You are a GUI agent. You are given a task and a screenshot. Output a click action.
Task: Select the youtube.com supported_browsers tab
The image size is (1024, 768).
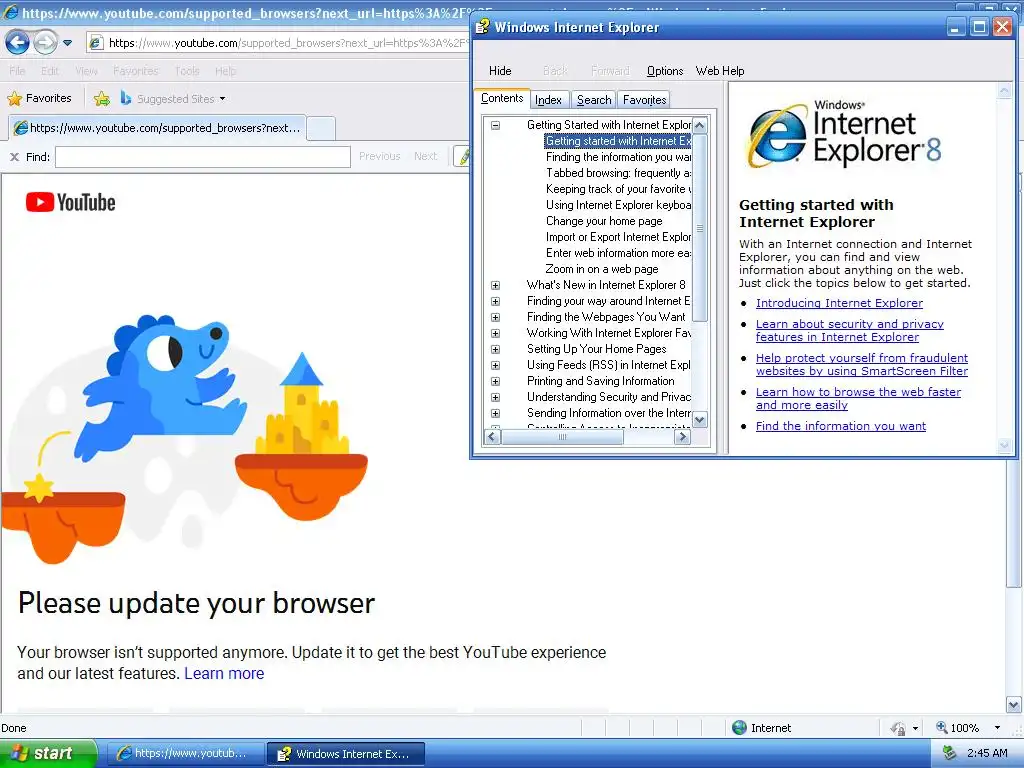(157, 128)
